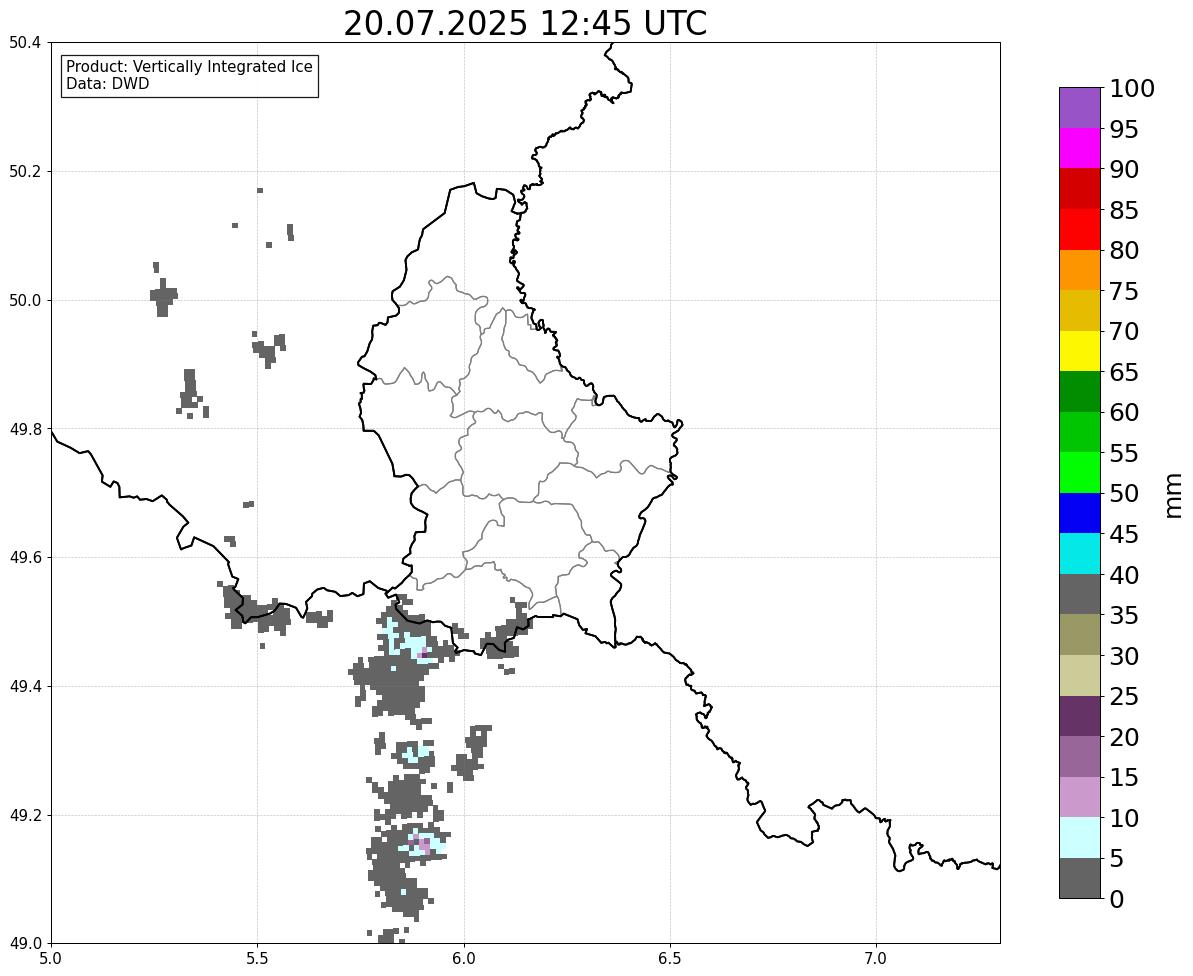
Task: Select the bright red 80-85 colorbar swatch
Action: pyautogui.click(x=1080, y=230)
